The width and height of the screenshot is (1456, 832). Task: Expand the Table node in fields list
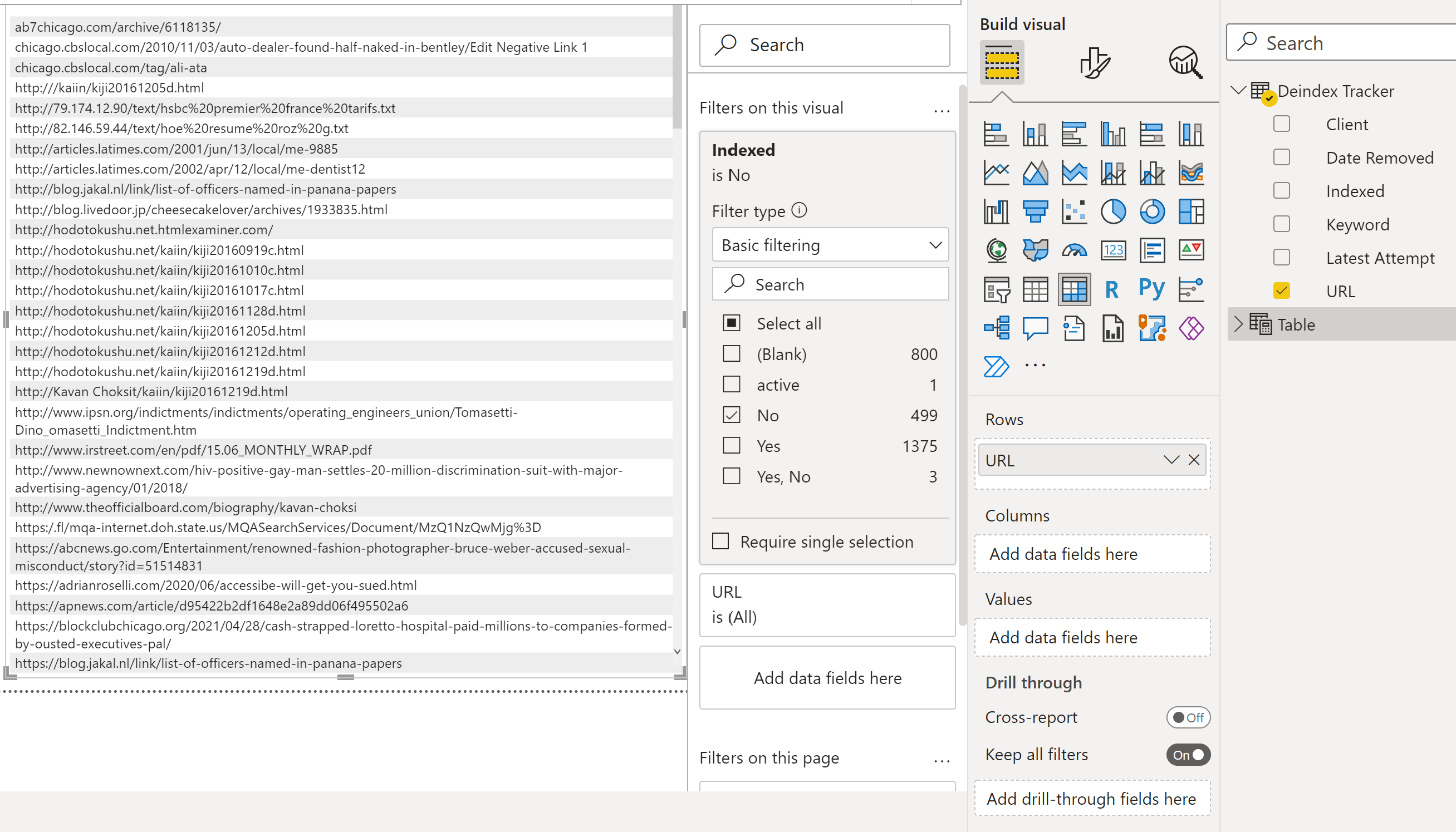(x=1238, y=324)
